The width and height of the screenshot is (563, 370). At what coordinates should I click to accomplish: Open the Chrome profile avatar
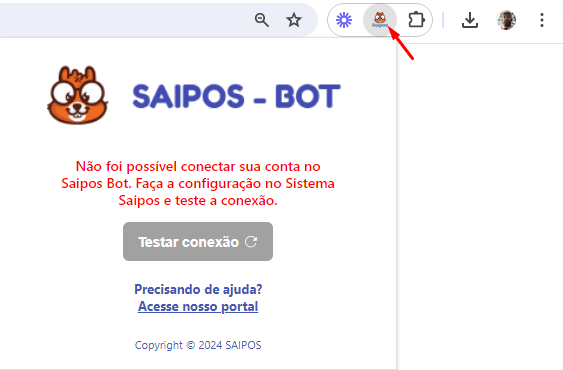(506, 20)
